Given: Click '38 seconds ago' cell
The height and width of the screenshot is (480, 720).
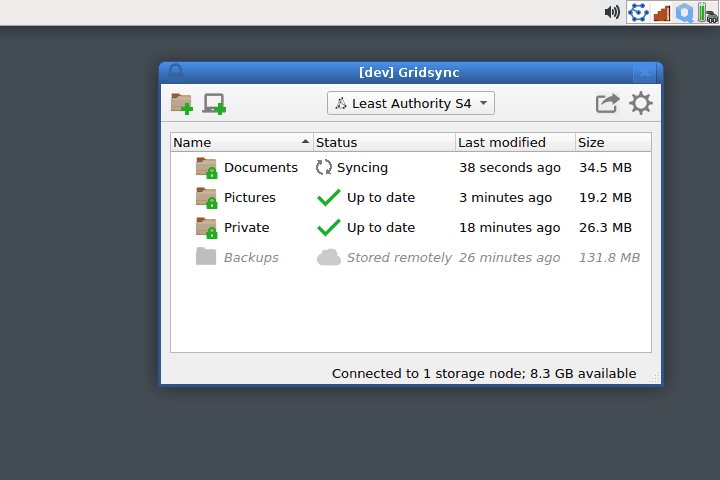Looking at the screenshot, I should 510,168.
